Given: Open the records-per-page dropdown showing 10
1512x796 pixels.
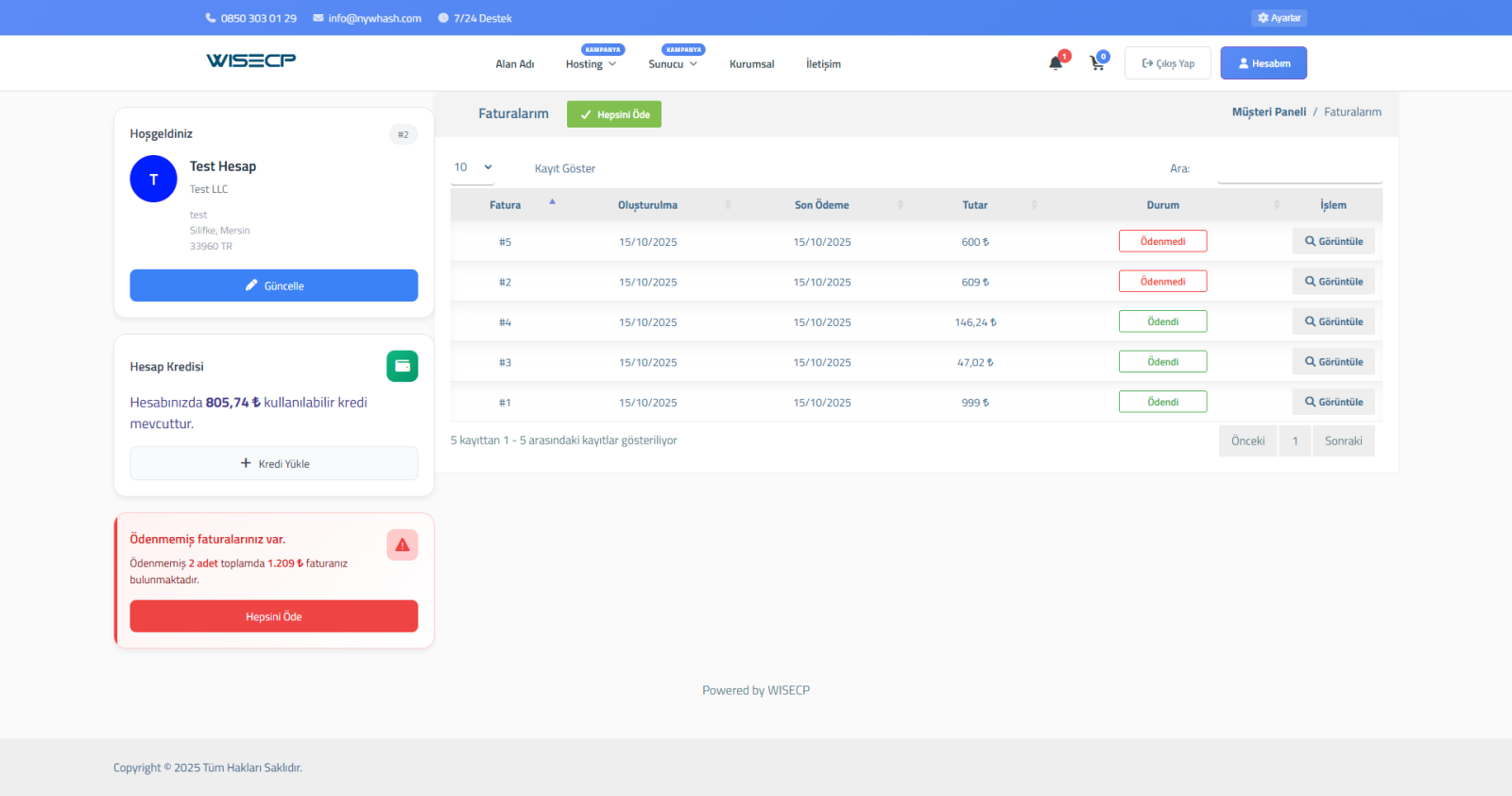Looking at the screenshot, I should coord(473,167).
